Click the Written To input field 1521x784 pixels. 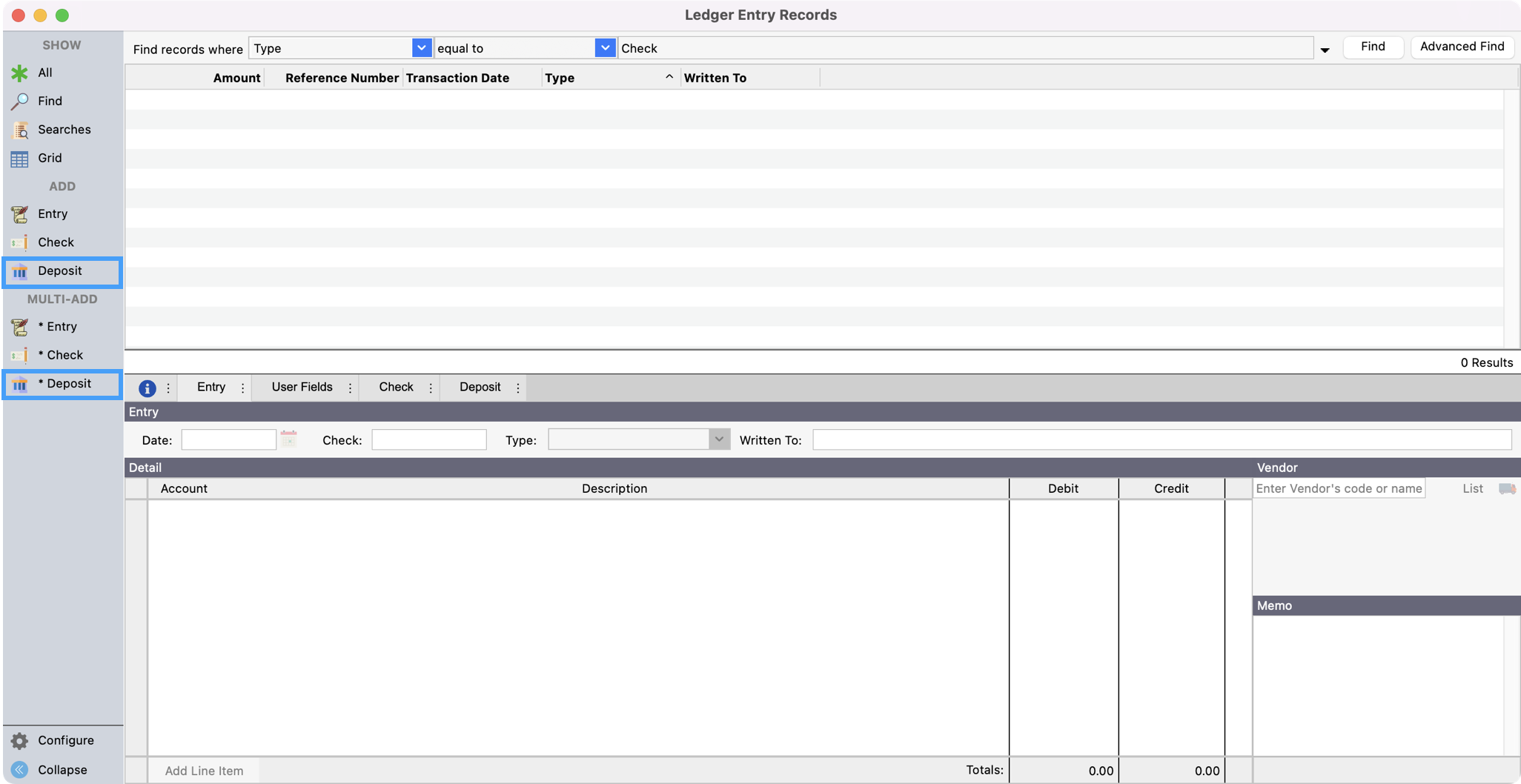coord(1161,439)
